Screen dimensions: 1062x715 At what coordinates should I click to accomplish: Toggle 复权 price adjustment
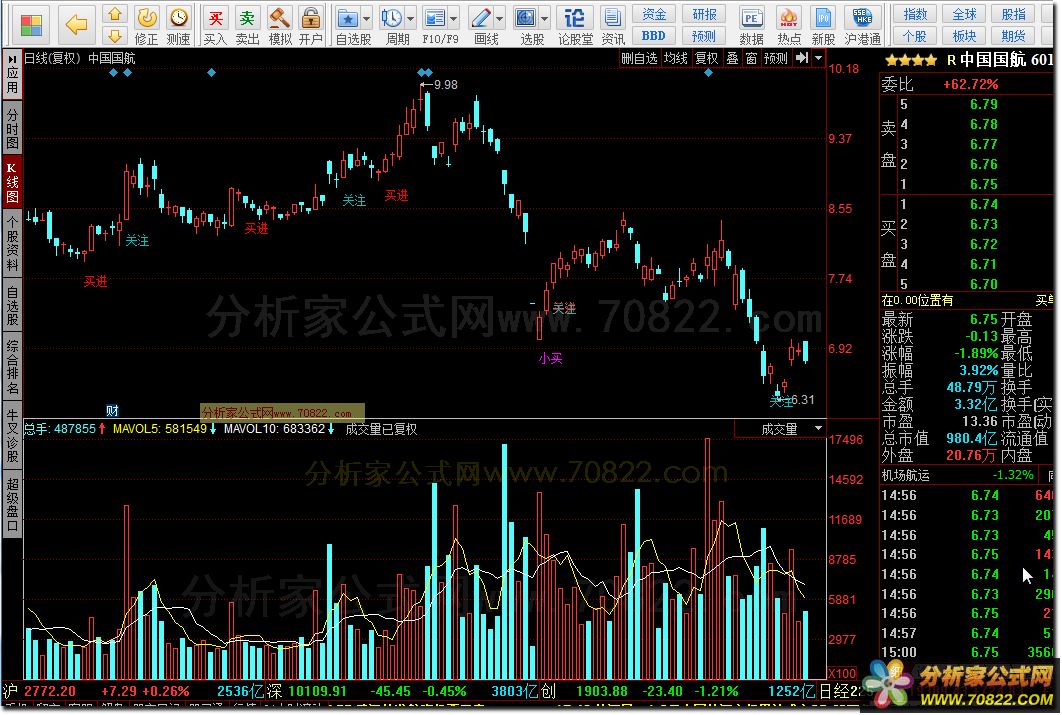coord(706,58)
